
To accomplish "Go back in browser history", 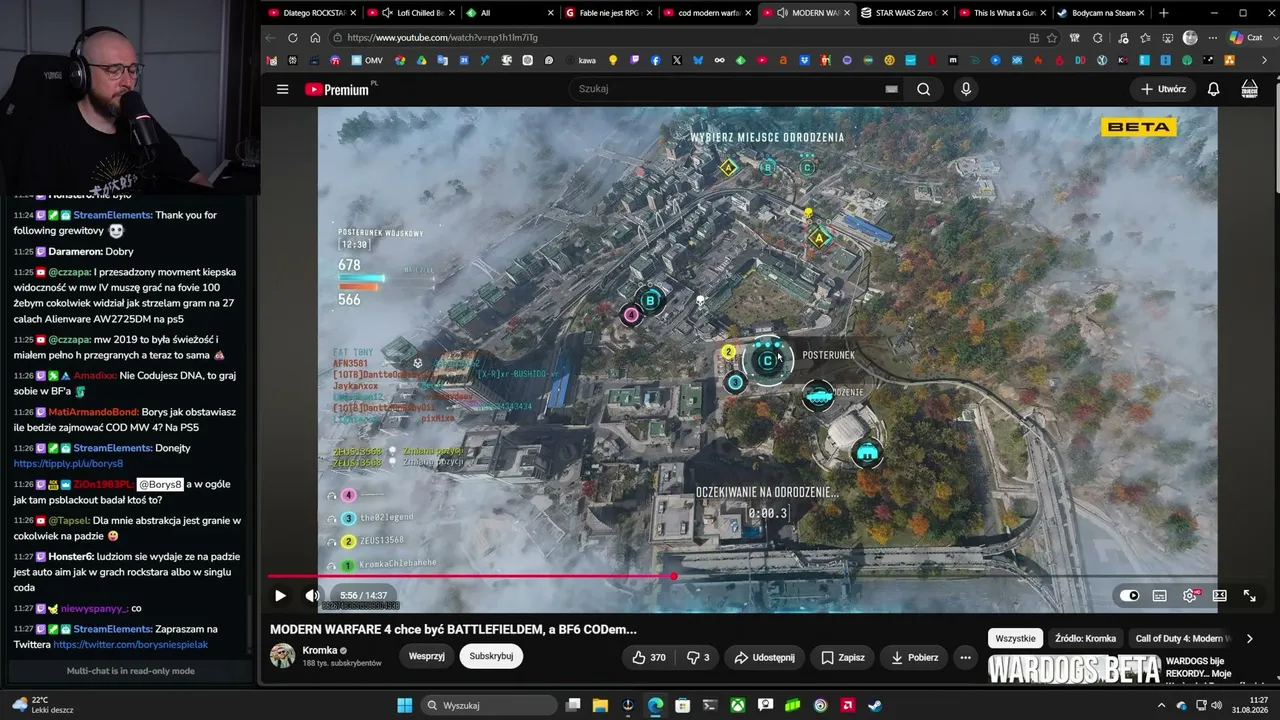I will click(270, 38).
